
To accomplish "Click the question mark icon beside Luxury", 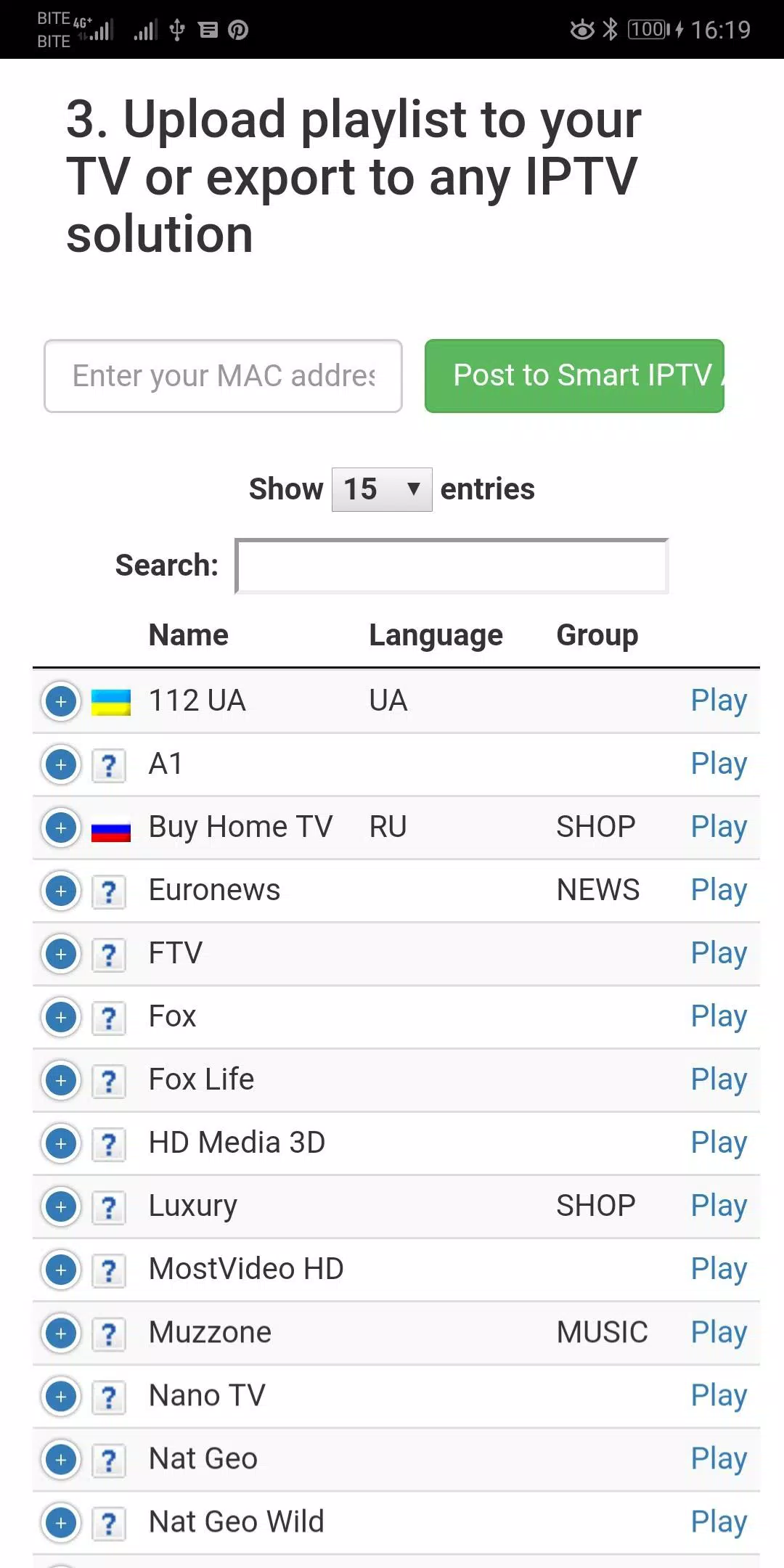I will (x=109, y=1207).
